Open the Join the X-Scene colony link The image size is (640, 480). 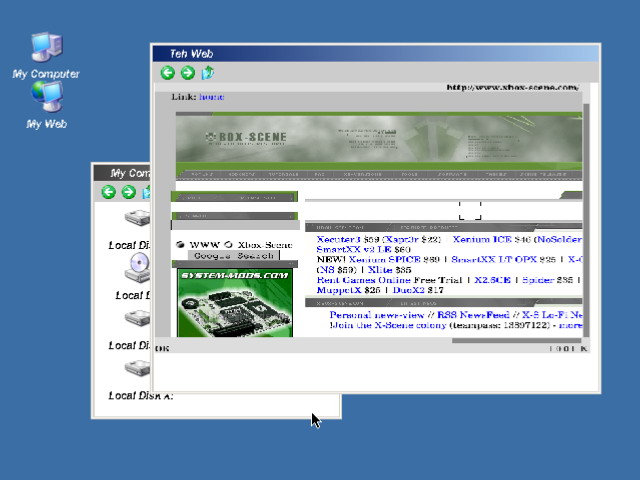click(388, 325)
